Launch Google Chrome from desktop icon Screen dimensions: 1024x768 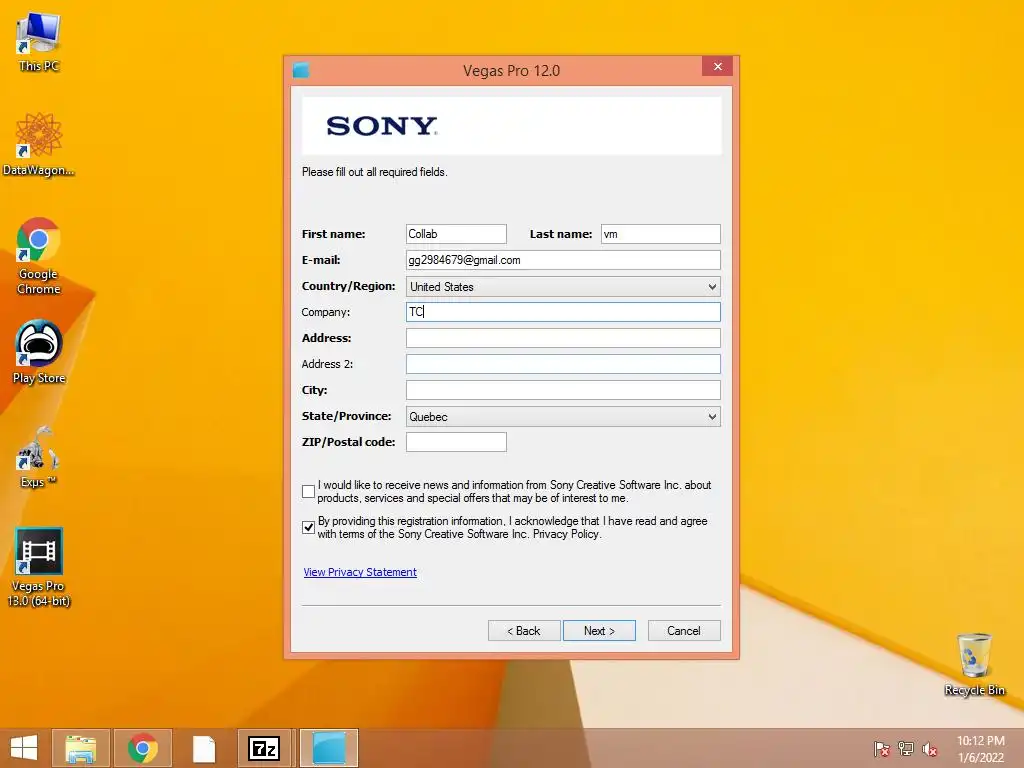[39, 255]
